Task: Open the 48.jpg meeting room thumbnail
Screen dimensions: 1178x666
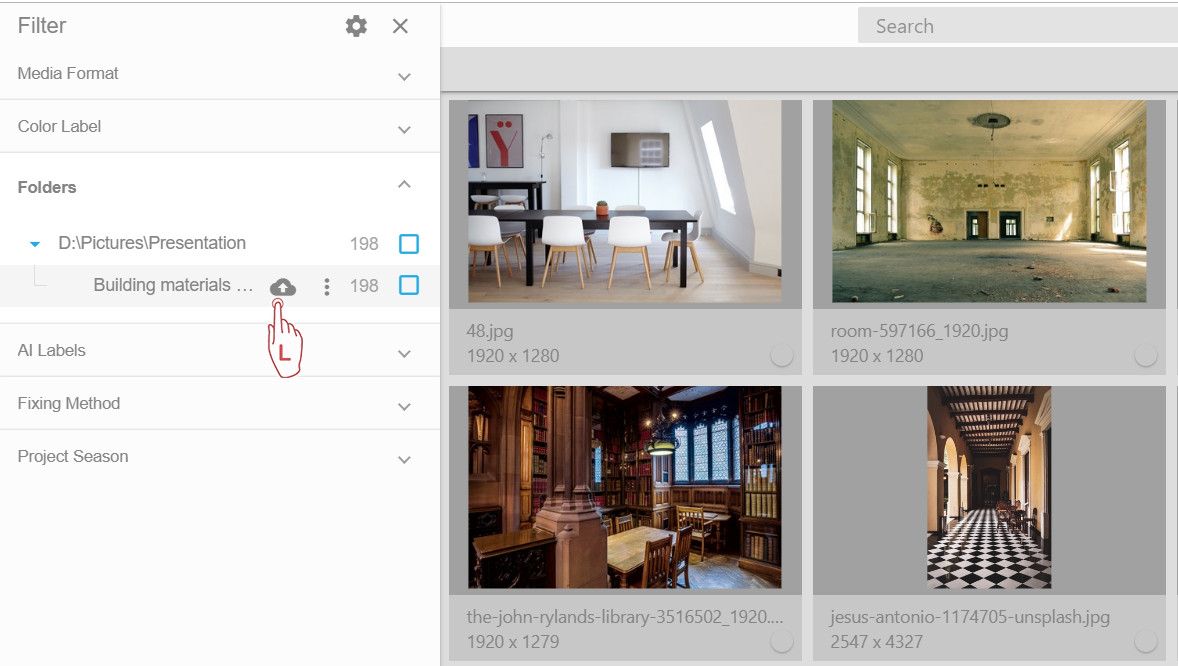Action: (x=625, y=202)
